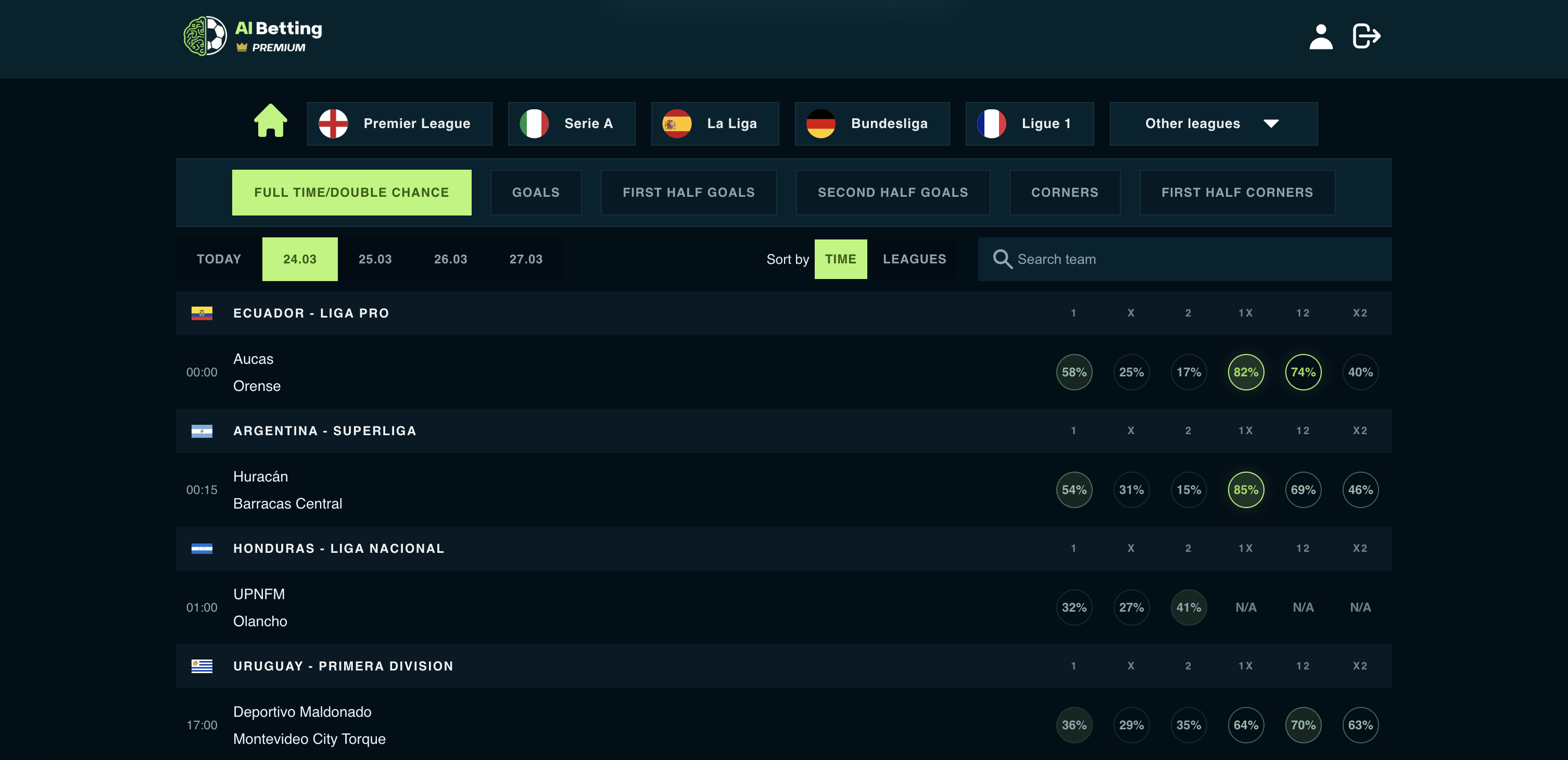Open the Serie A league
Viewport: 1568px width, 760px height.
(571, 123)
